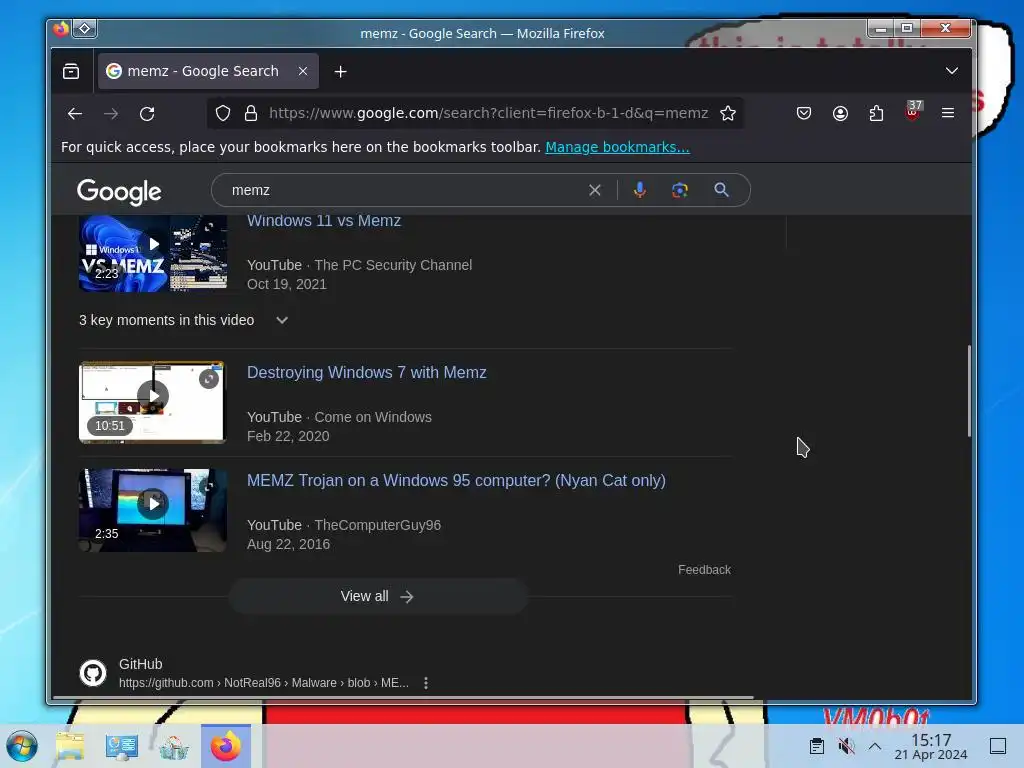Open a new tab with plus button

coord(340,71)
